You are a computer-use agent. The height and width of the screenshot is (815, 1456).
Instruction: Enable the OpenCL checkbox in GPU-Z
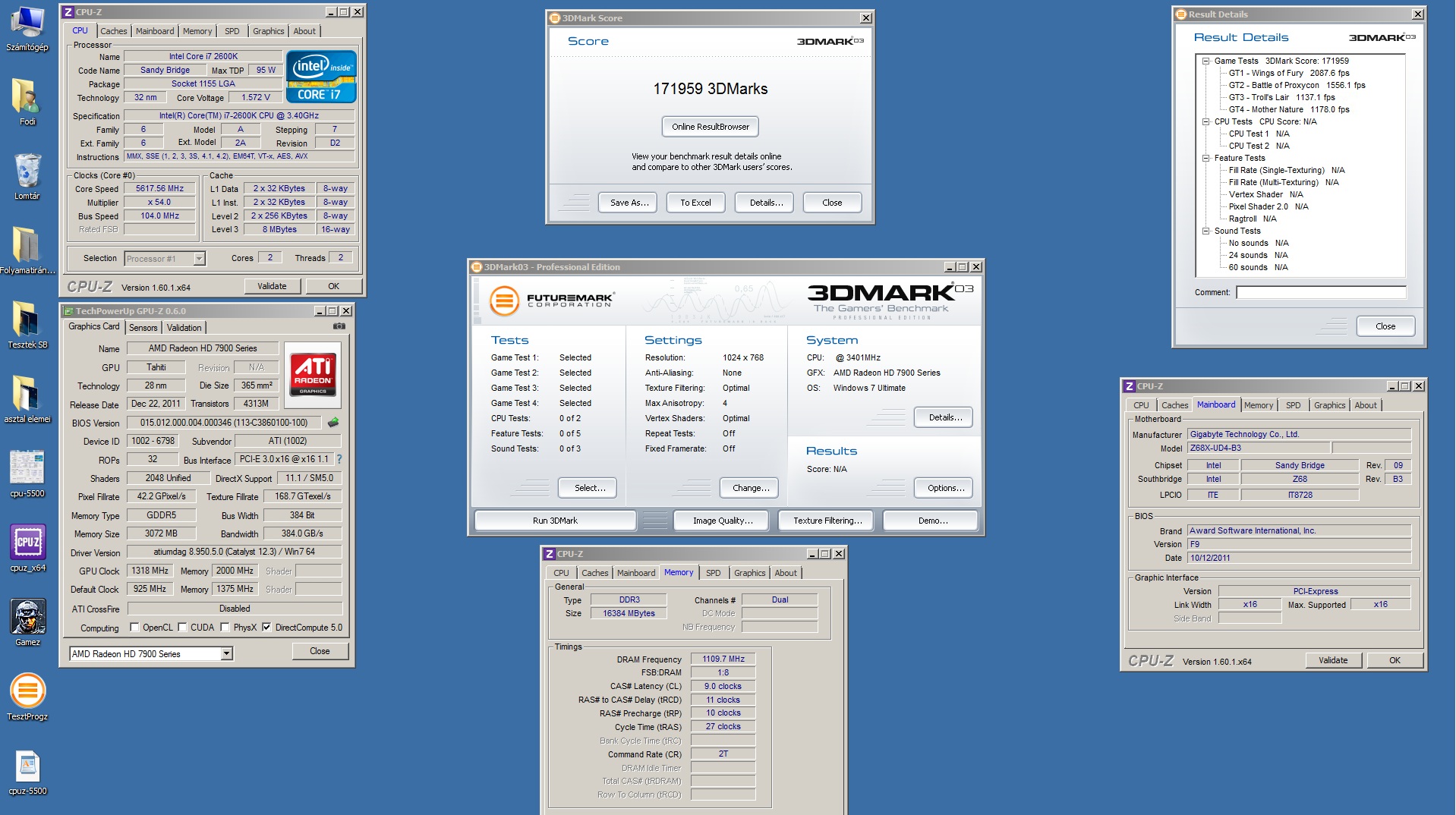134,628
